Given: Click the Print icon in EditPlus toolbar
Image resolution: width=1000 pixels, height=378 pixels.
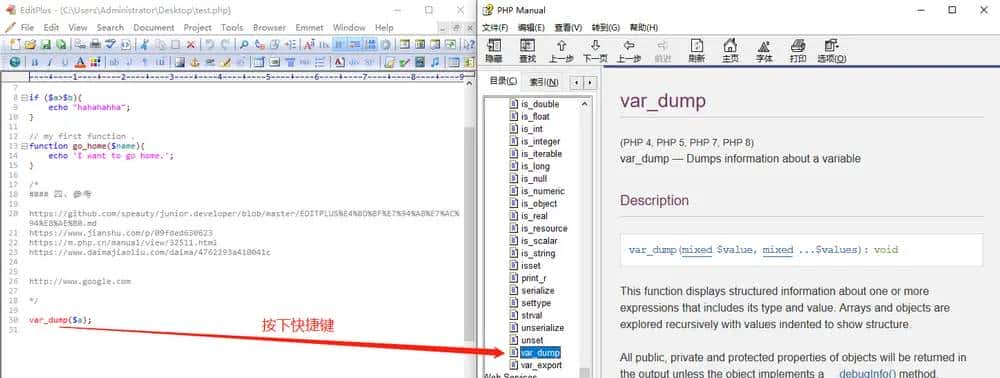Looking at the screenshot, I should coord(96,44).
